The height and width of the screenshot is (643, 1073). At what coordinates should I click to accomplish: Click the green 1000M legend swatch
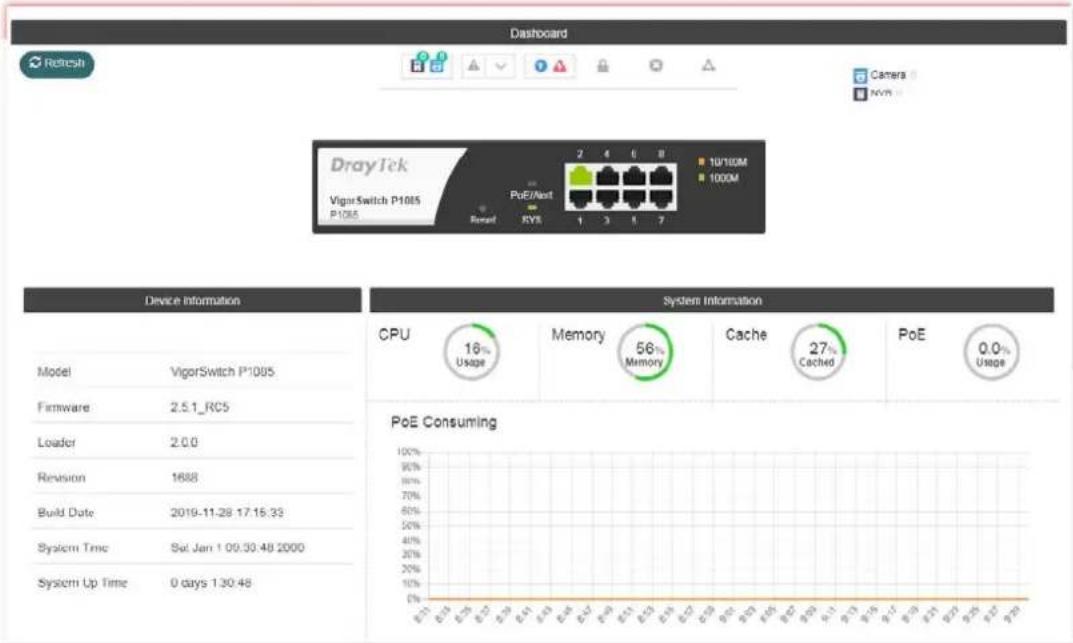(x=701, y=178)
